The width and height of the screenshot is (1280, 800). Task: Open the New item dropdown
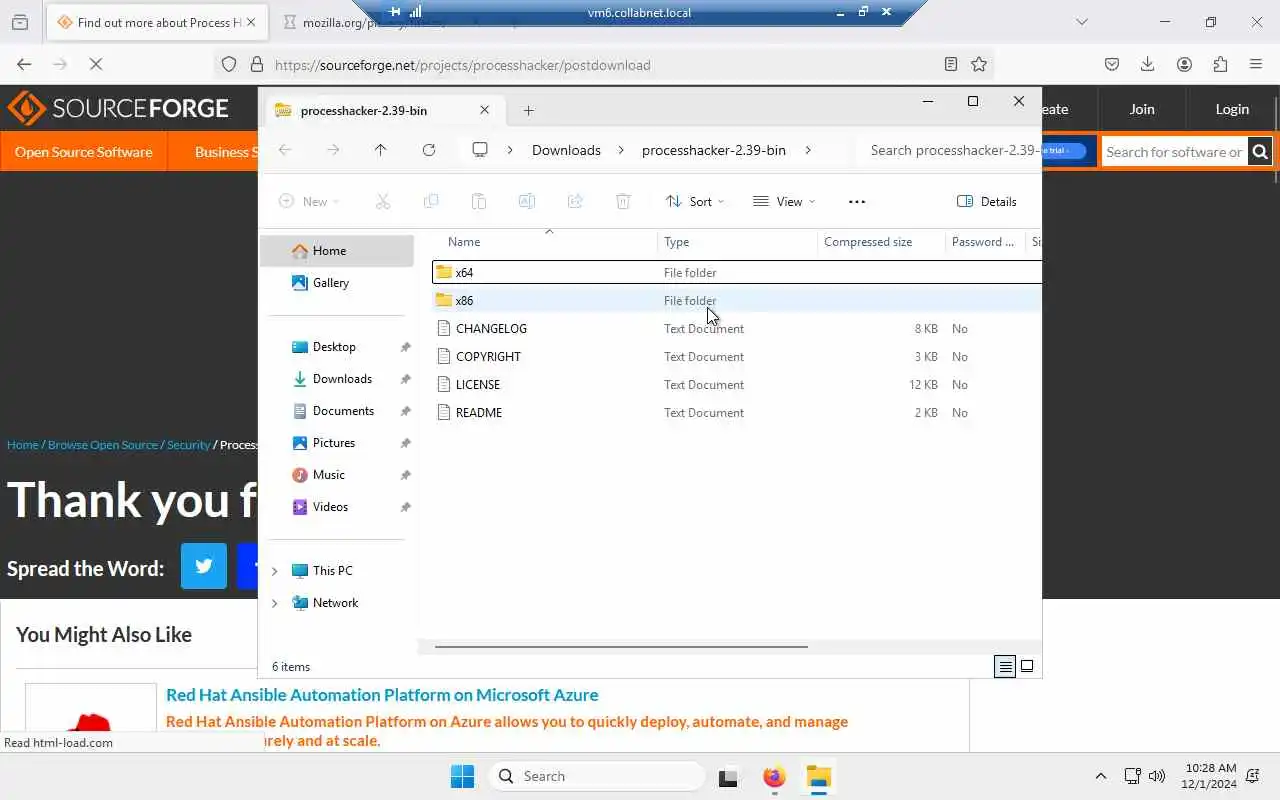(x=309, y=201)
